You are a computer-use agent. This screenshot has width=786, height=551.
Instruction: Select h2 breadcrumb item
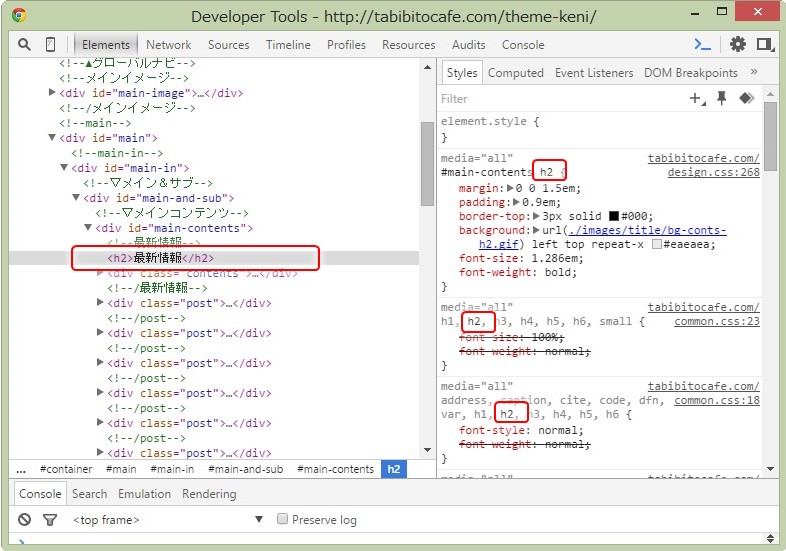tap(394, 469)
